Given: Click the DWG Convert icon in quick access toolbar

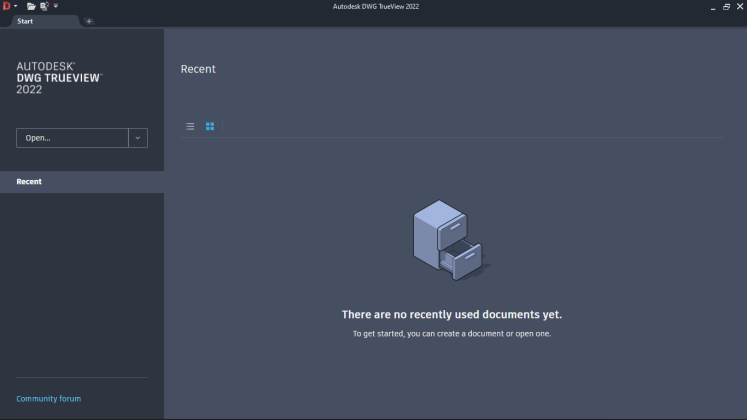Looking at the screenshot, I should (44, 6).
